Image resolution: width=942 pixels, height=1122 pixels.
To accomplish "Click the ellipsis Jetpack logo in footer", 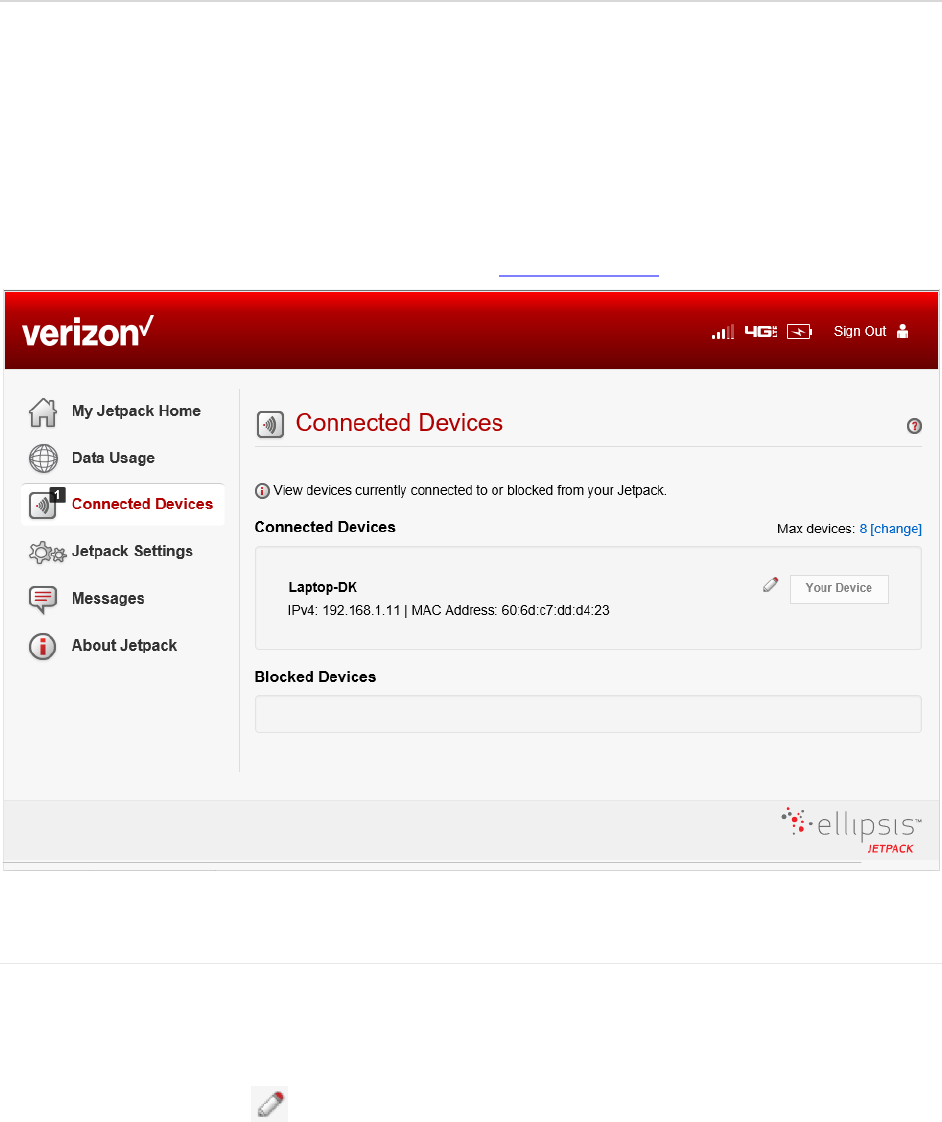I will click(x=851, y=830).
